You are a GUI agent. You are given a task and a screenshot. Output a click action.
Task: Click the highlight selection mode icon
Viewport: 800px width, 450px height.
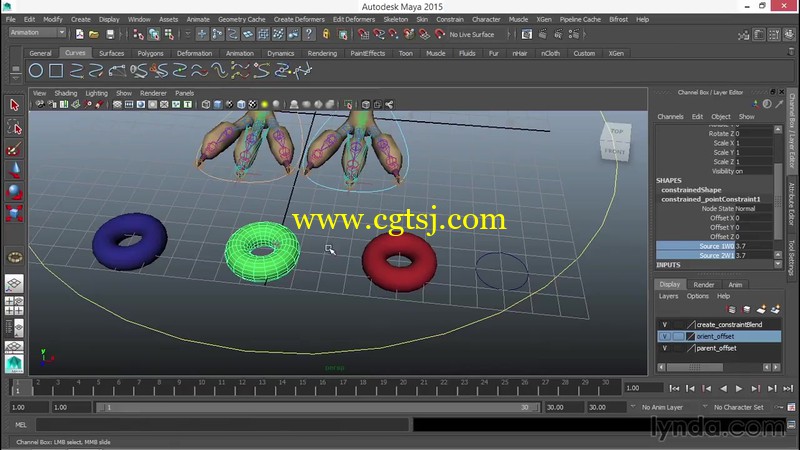pos(343,34)
